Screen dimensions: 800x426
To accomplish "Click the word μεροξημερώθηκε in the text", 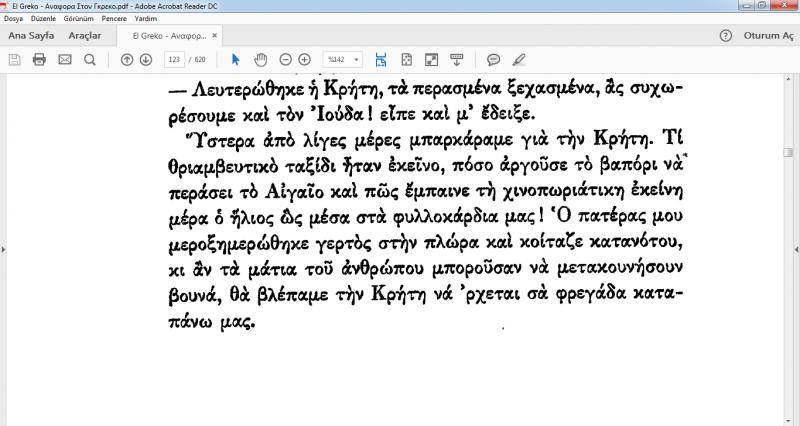I will pyautogui.click(x=238, y=244).
